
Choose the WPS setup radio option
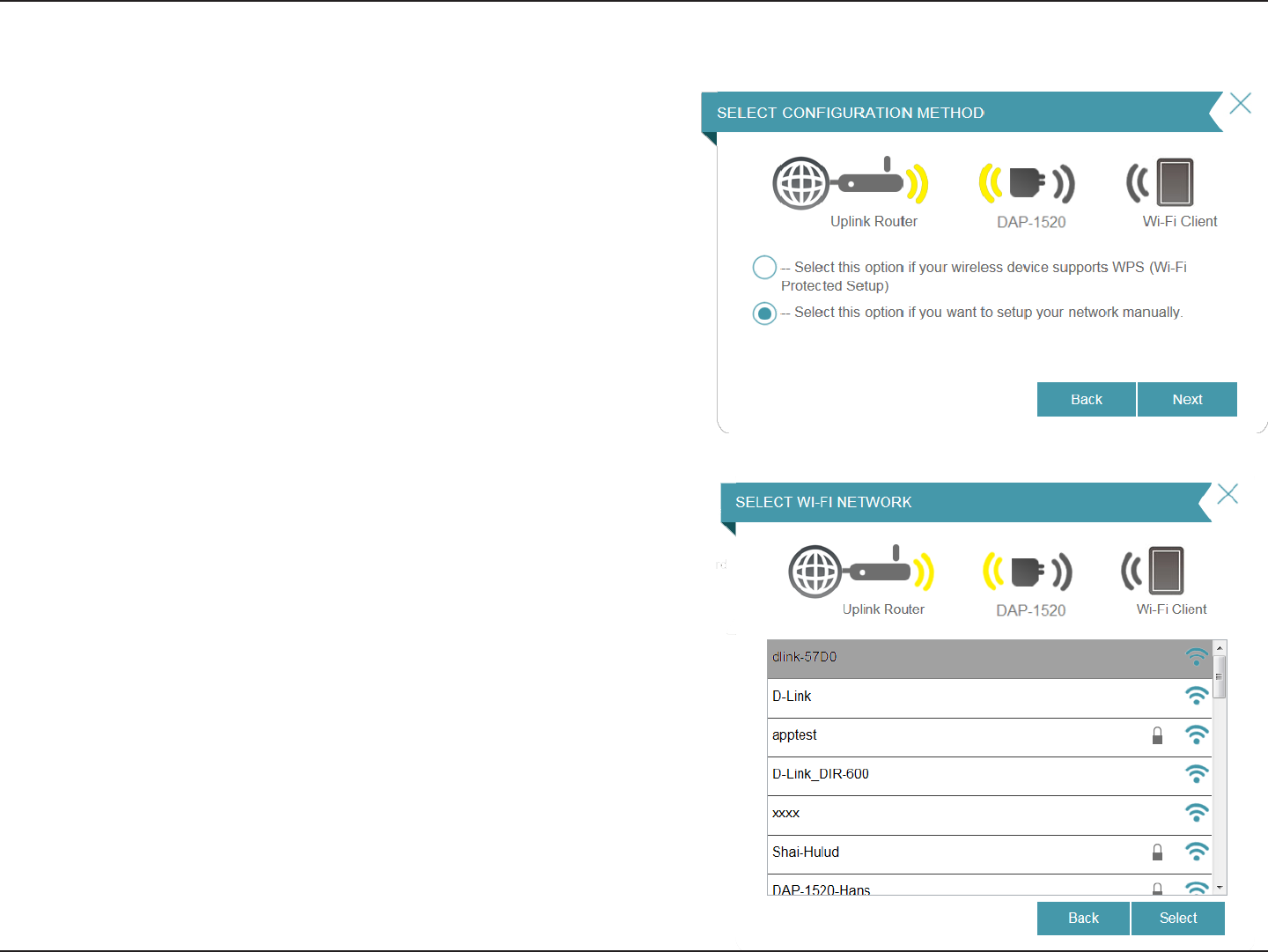point(764,267)
